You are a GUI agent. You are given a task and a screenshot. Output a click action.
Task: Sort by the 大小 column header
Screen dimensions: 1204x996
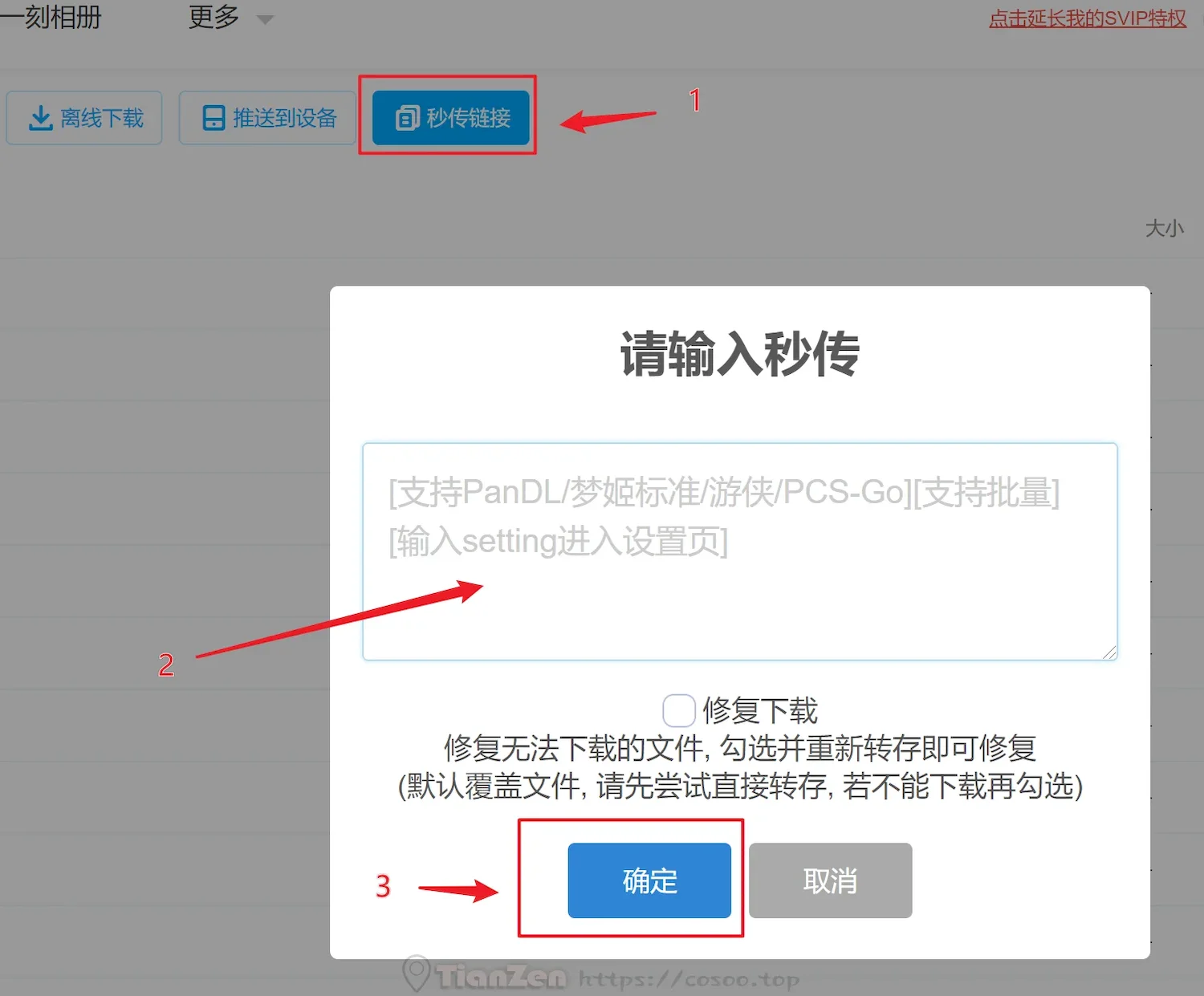(1164, 229)
